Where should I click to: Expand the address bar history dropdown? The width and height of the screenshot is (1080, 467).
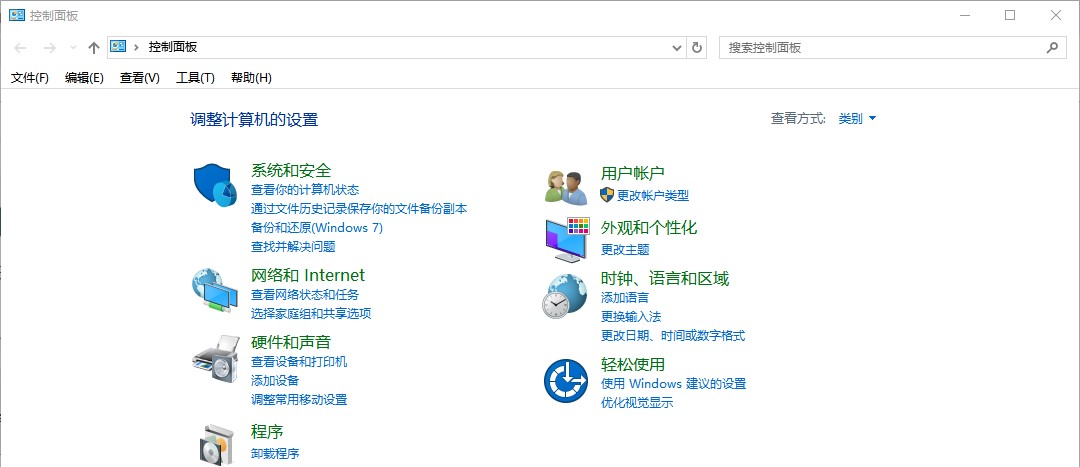point(676,48)
